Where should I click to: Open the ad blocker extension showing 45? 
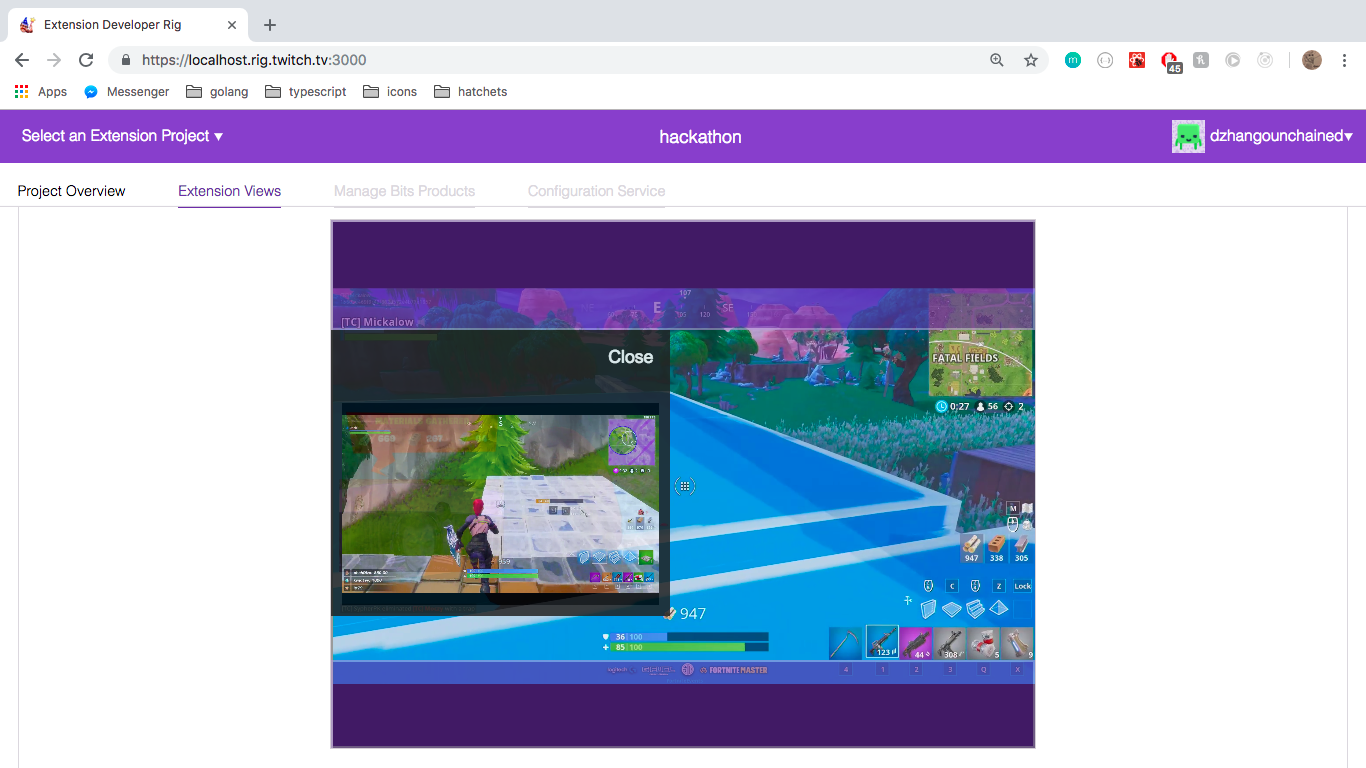[1170, 62]
